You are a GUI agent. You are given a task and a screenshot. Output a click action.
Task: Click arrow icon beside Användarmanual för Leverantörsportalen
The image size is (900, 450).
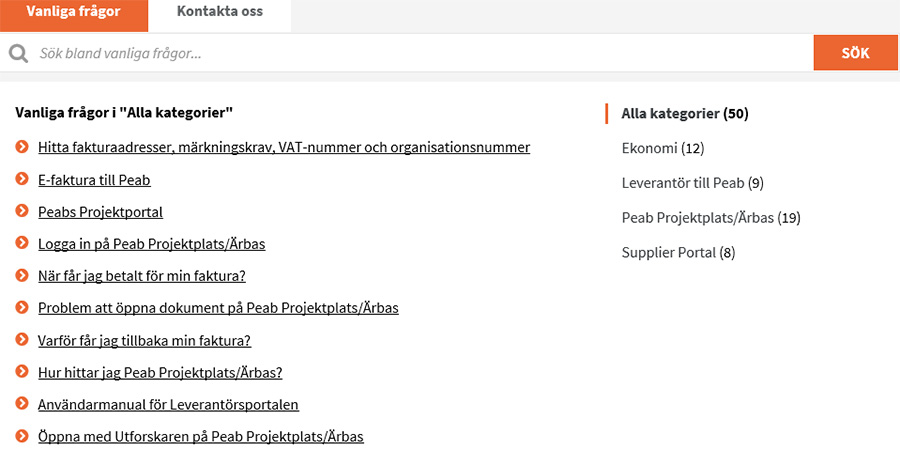click(22, 404)
